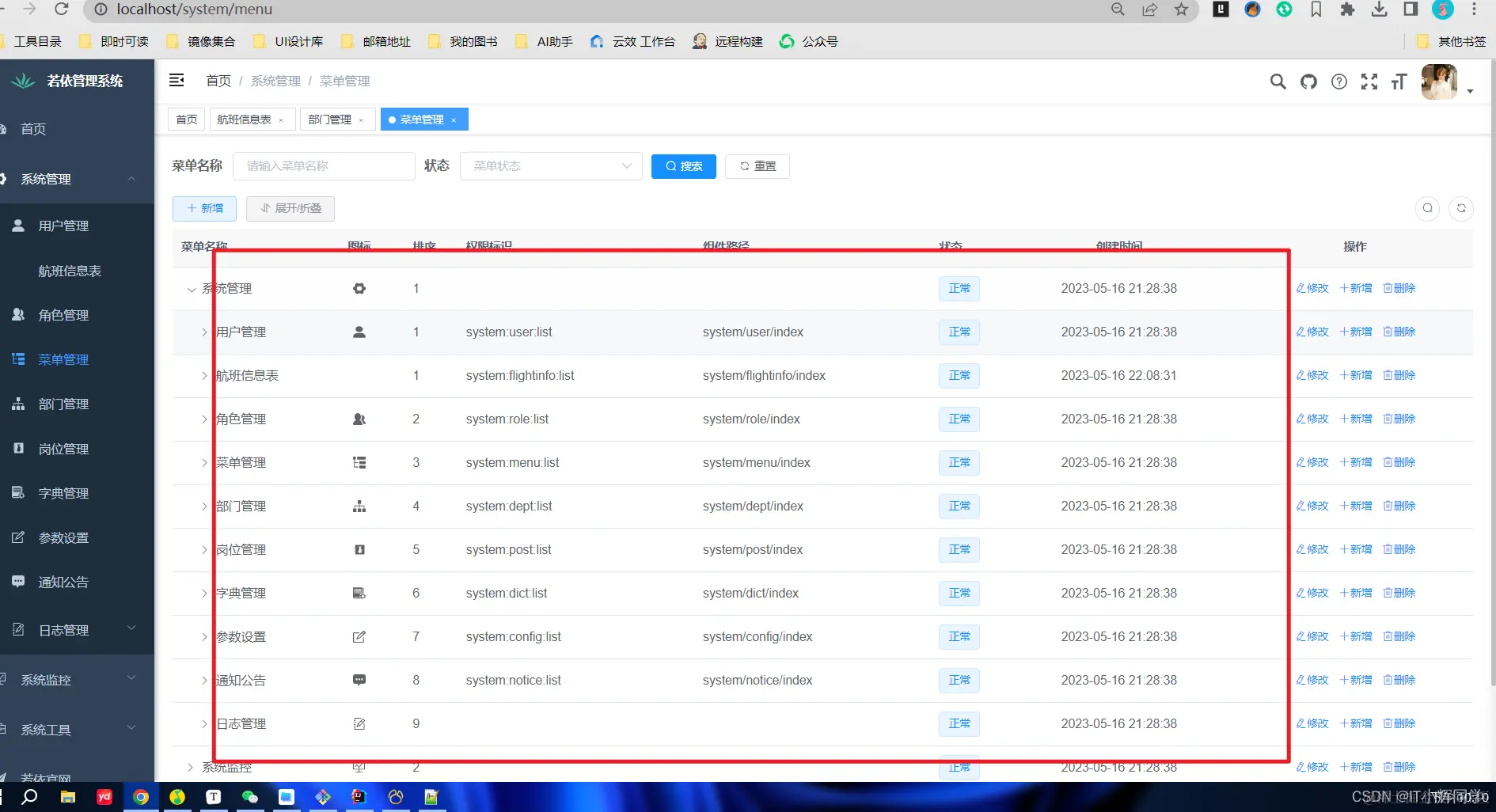Image resolution: width=1496 pixels, height=812 pixels.
Task: Click the 新增 add button above table
Action: (204, 208)
